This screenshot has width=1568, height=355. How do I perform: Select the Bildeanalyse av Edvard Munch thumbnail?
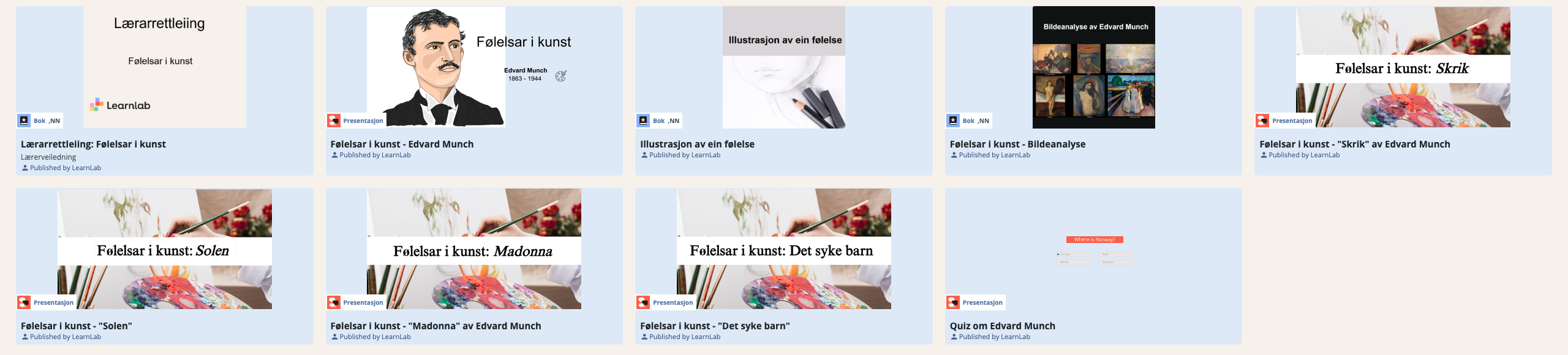pos(1094,67)
